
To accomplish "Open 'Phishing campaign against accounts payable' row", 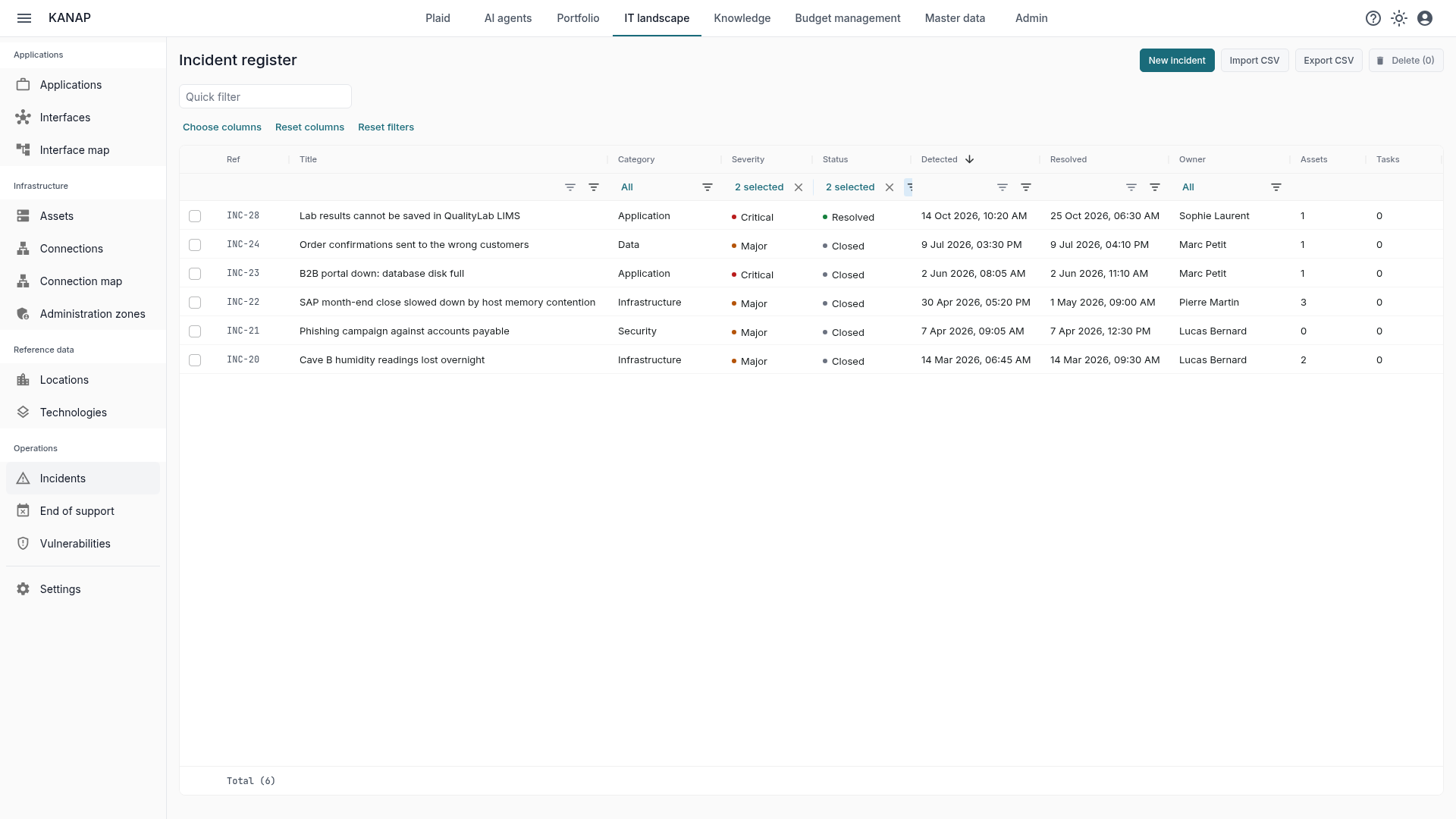I will click(404, 331).
